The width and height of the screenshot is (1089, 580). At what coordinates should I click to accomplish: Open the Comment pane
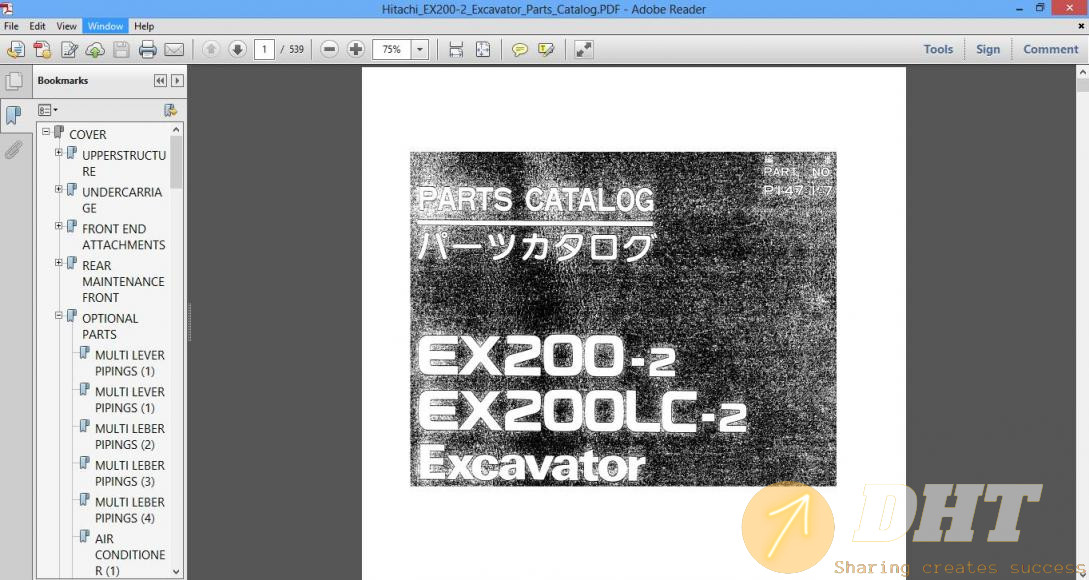(x=1050, y=49)
